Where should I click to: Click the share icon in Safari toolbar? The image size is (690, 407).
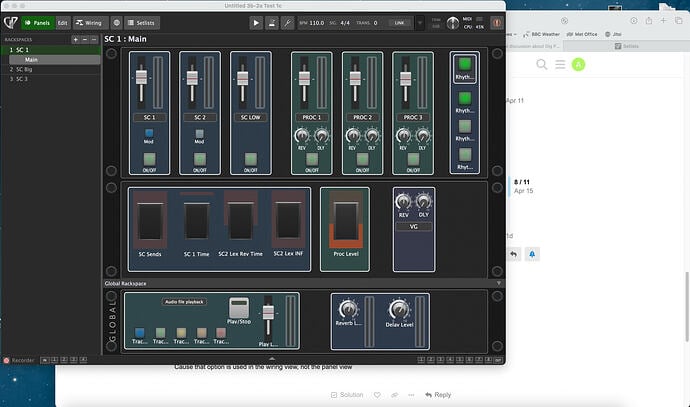click(649, 21)
